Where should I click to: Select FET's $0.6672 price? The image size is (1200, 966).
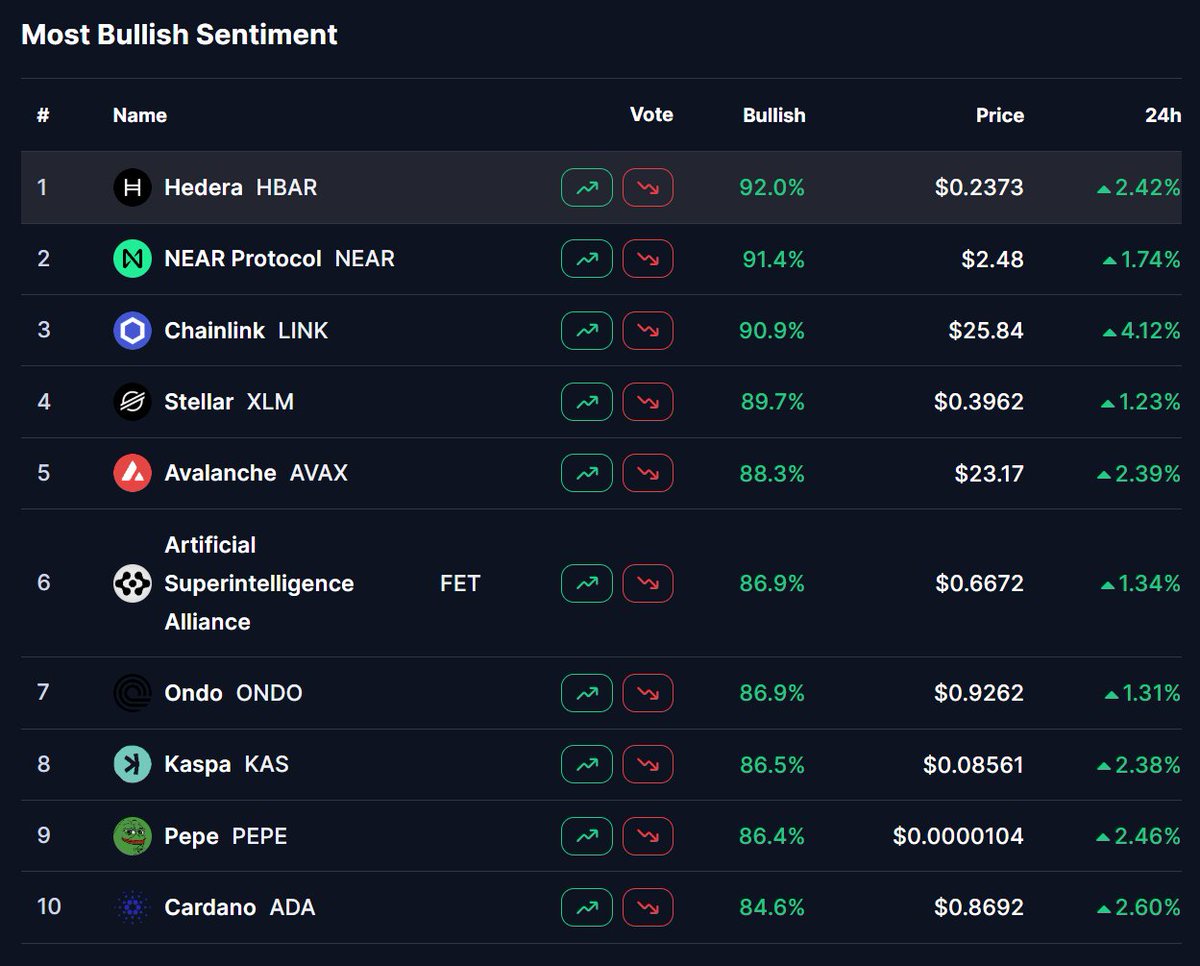pos(980,583)
